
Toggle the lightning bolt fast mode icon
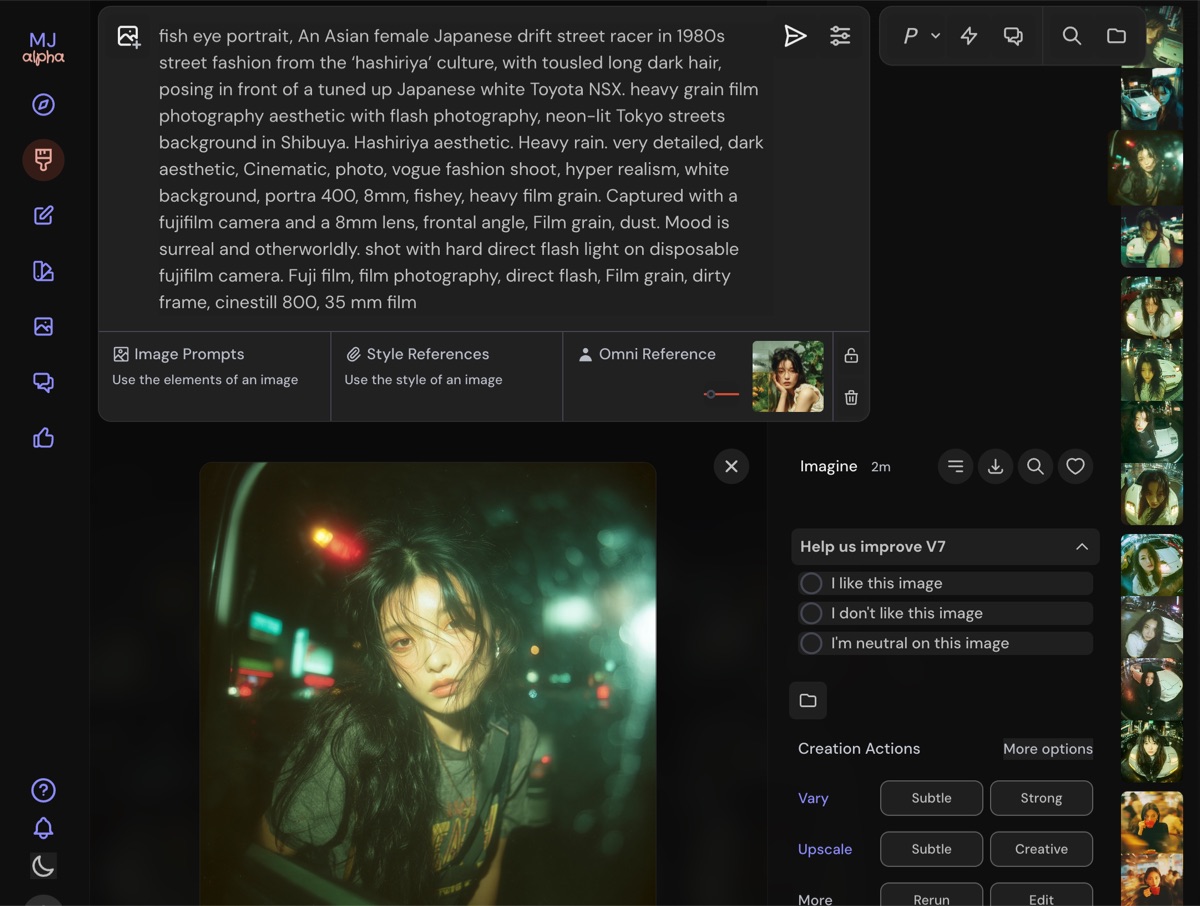point(969,36)
